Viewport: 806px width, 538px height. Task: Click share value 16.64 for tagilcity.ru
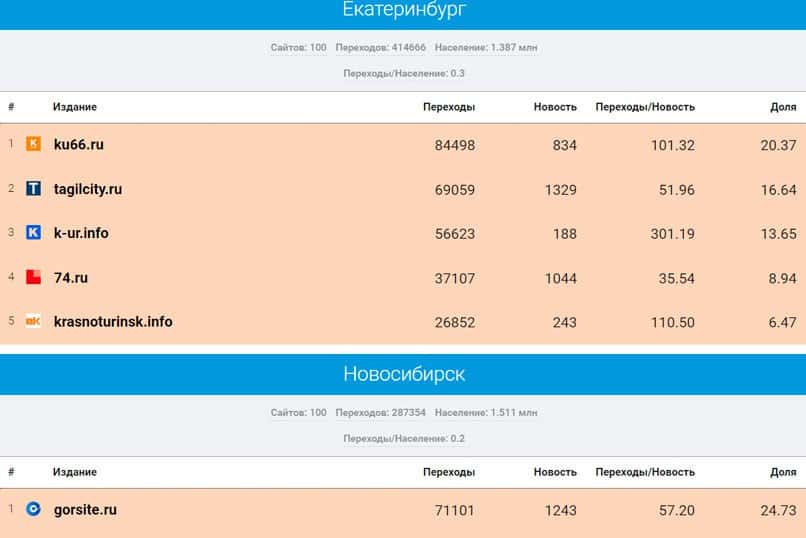tap(778, 190)
